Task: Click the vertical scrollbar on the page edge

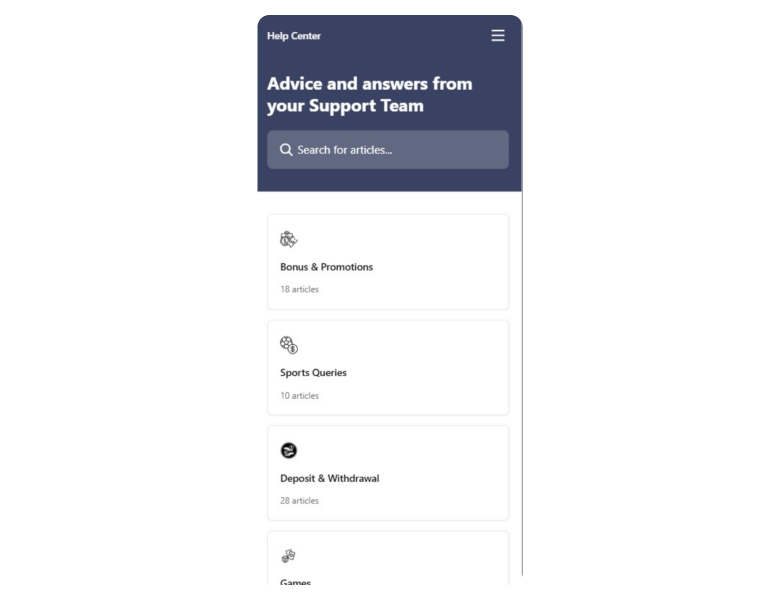Action: 522,383
